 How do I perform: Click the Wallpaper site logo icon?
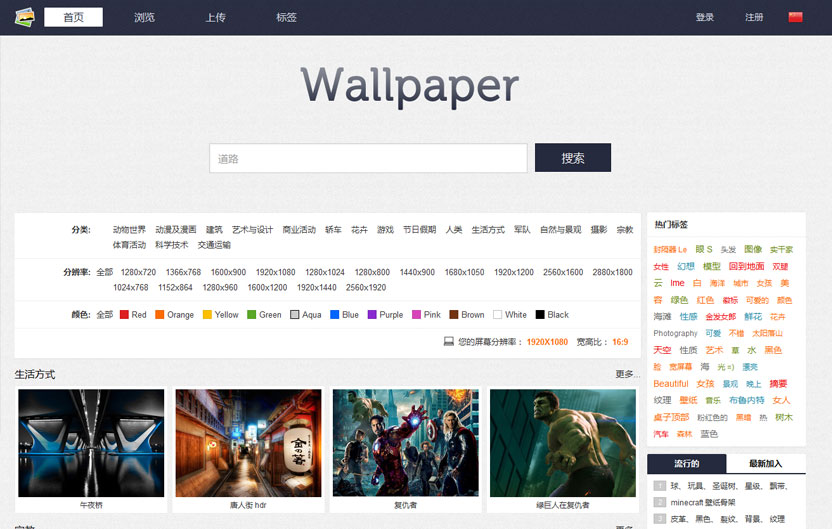point(24,17)
